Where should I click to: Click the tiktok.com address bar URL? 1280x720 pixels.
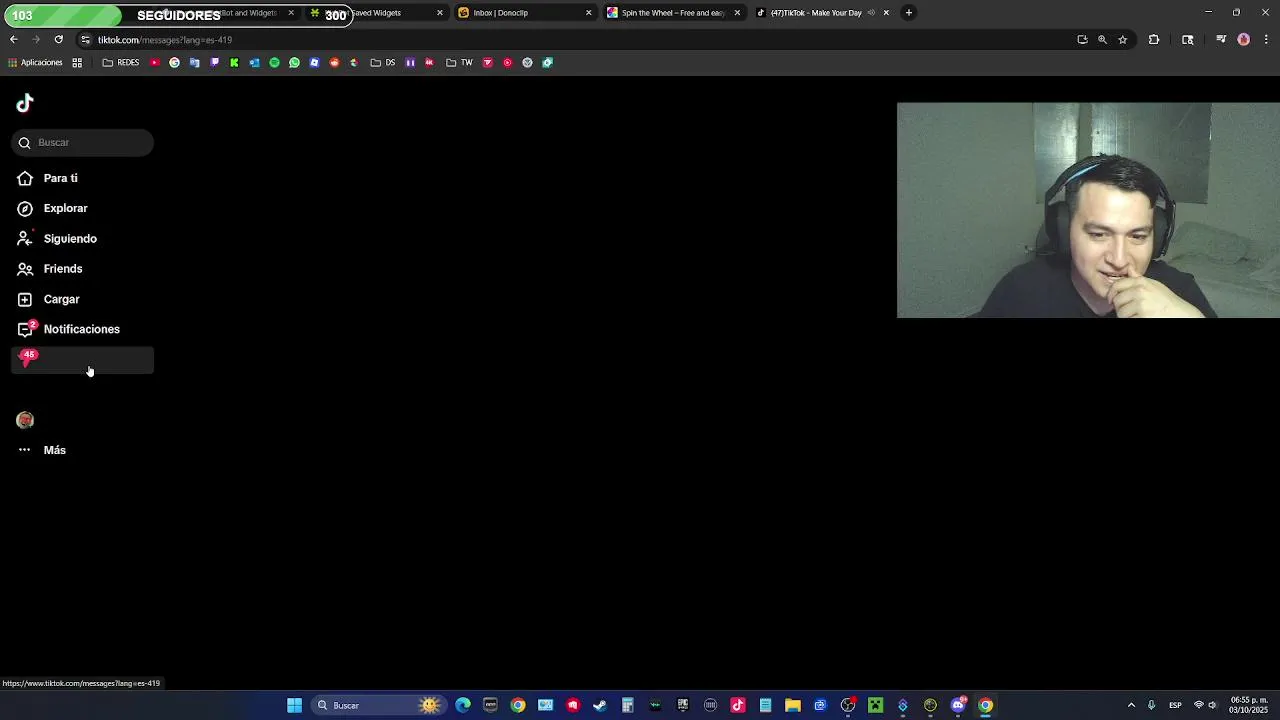[165, 40]
